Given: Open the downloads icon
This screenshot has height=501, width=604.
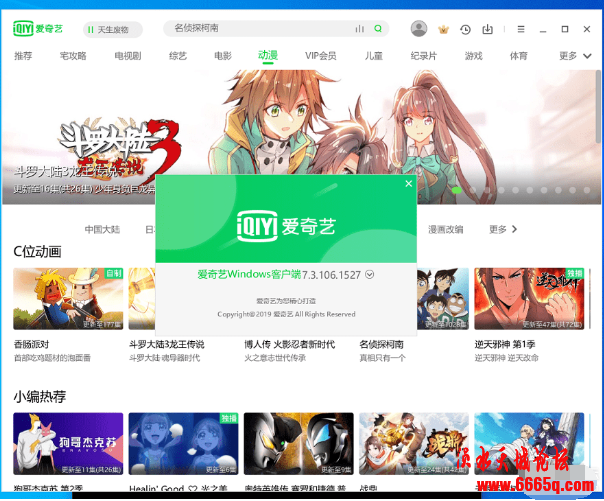Looking at the screenshot, I should tap(487, 29).
